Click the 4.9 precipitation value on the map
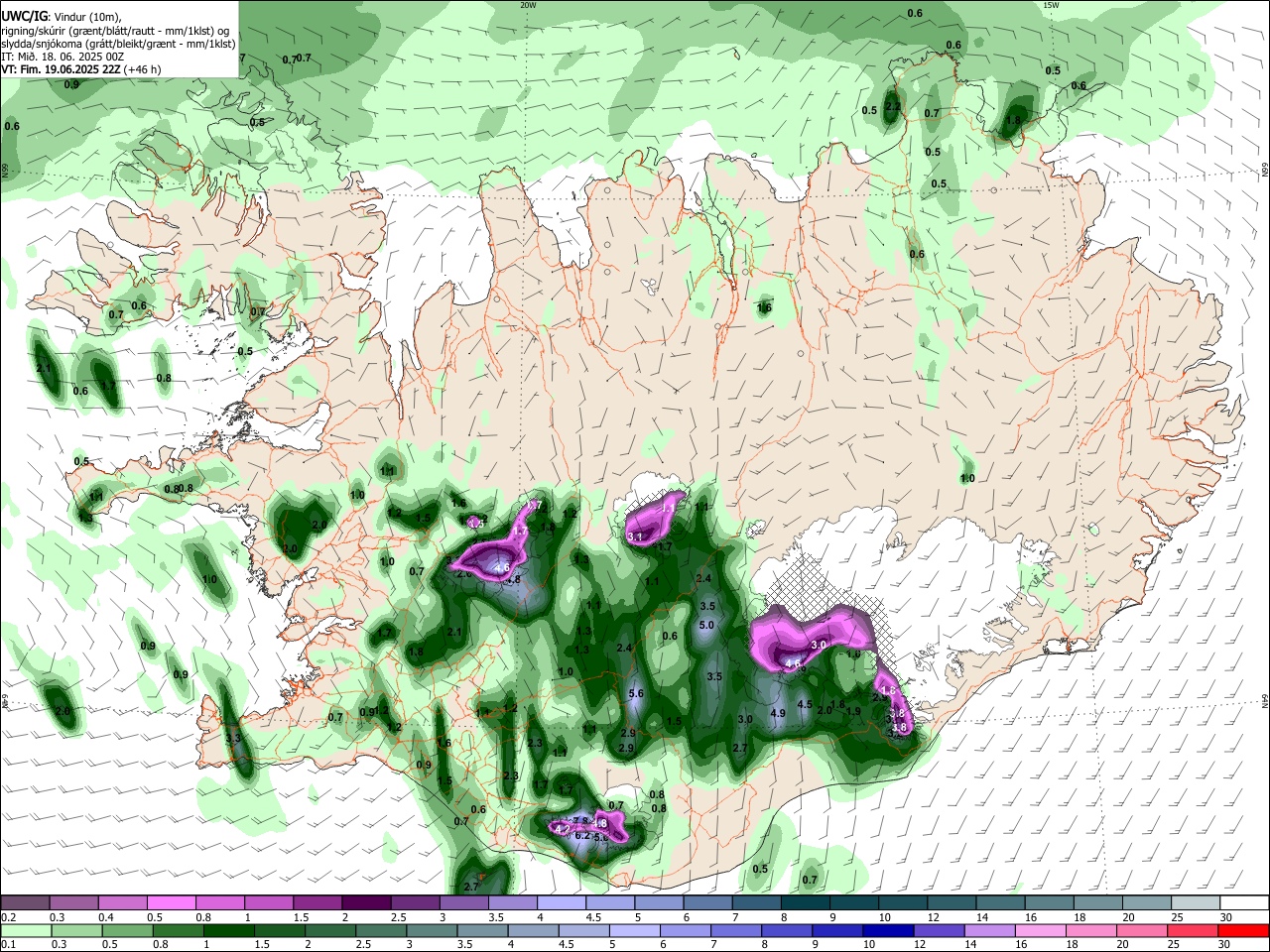1270x952 pixels. click(778, 713)
